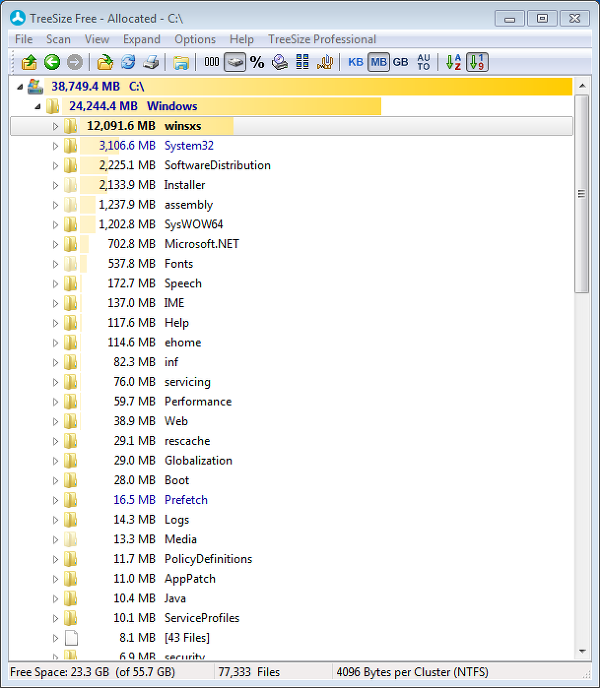Expand the System32 folder
Screen dimensions: 600x688
[55, 146]
